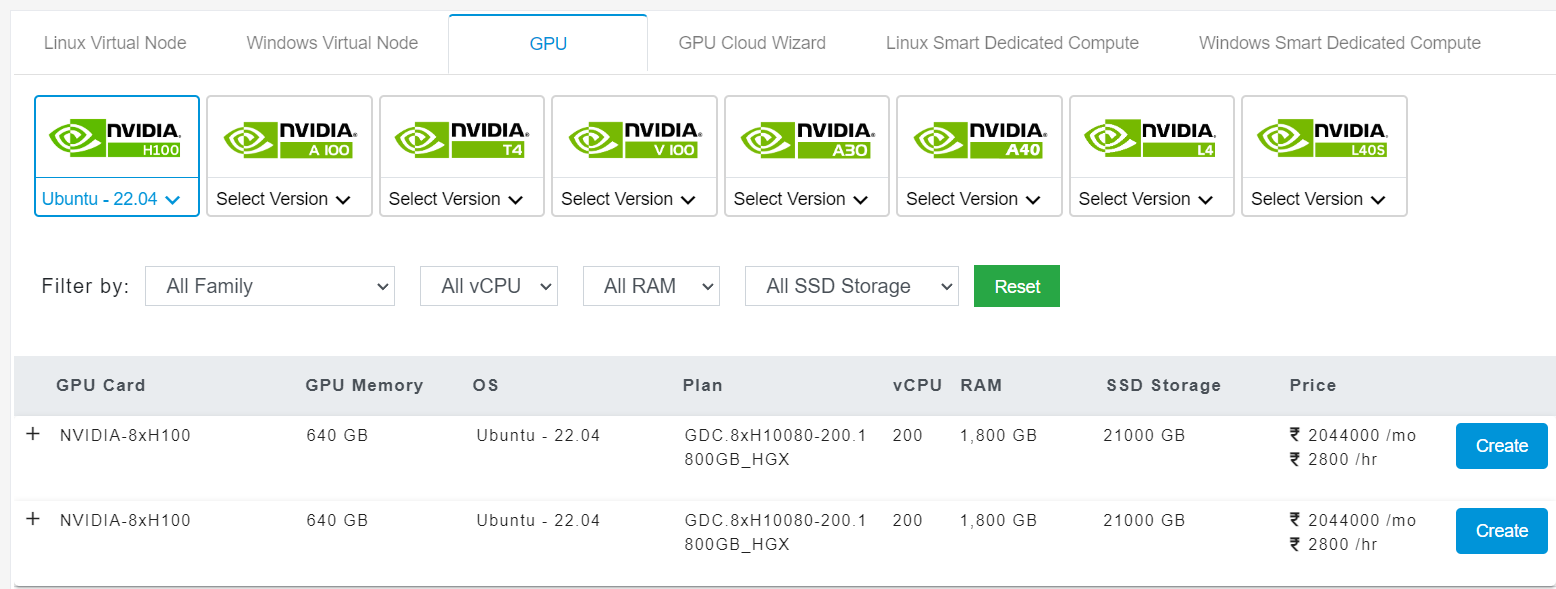
Task: Click 21000 GB storage in first row
Action: 1144,436
